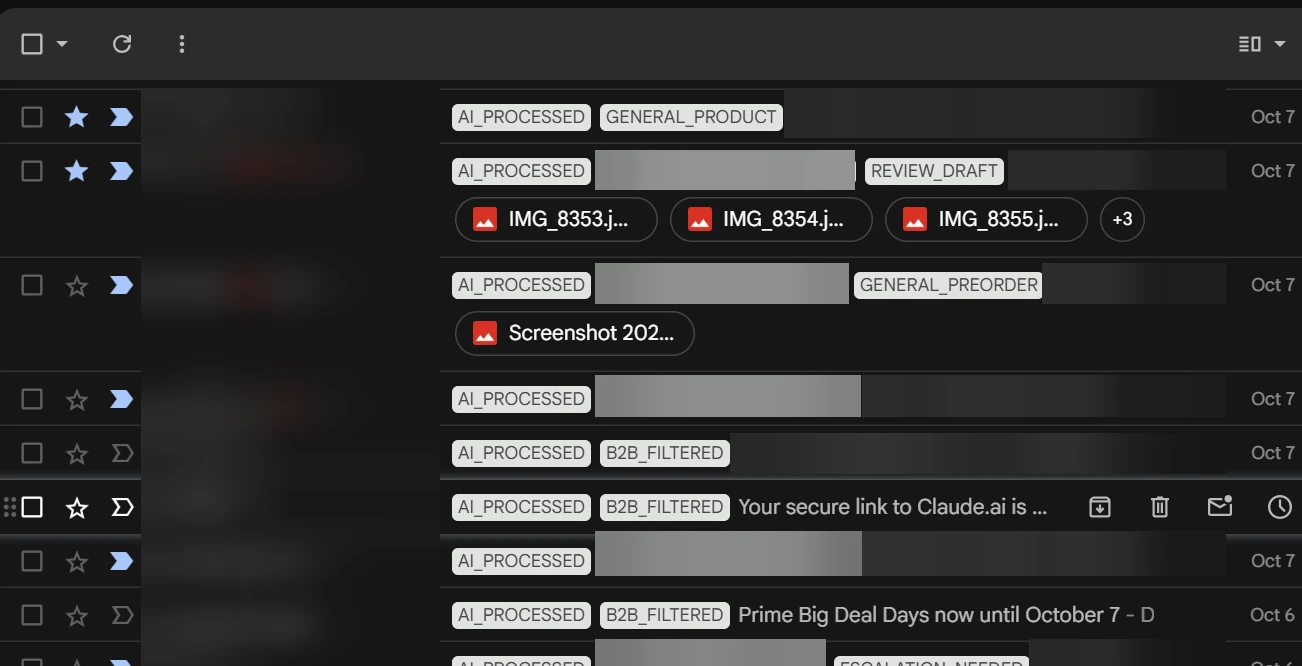Image resolution: width=1302 pixels, height=666 pixels.
Task: Star the Claude.ai secure link email
Action: tap(77, 507)
